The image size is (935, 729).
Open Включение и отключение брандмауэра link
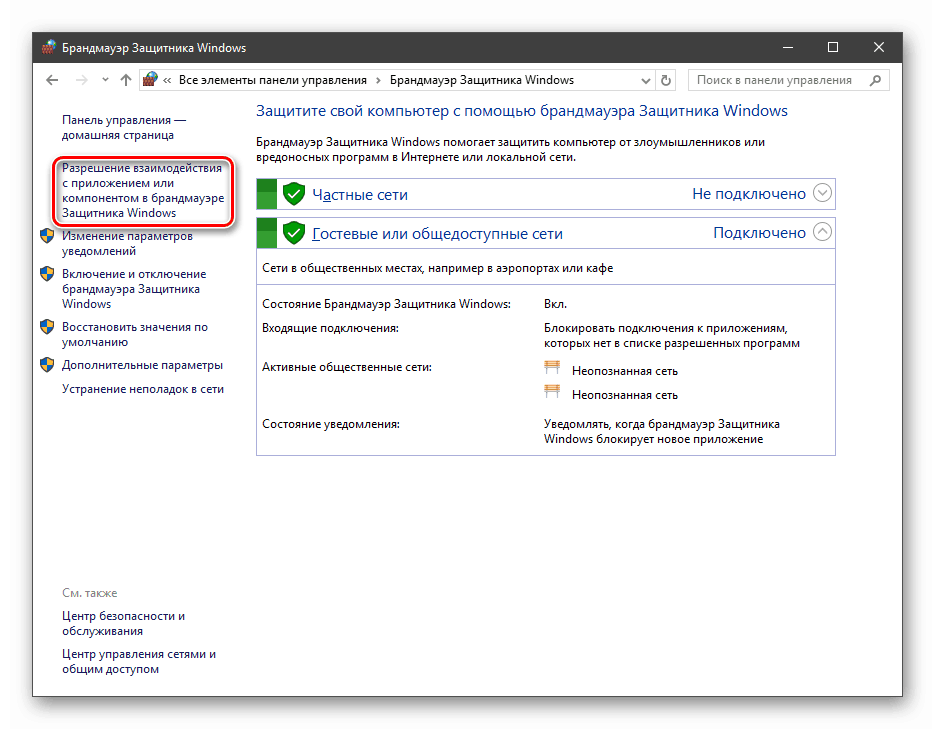coord(133,288)
